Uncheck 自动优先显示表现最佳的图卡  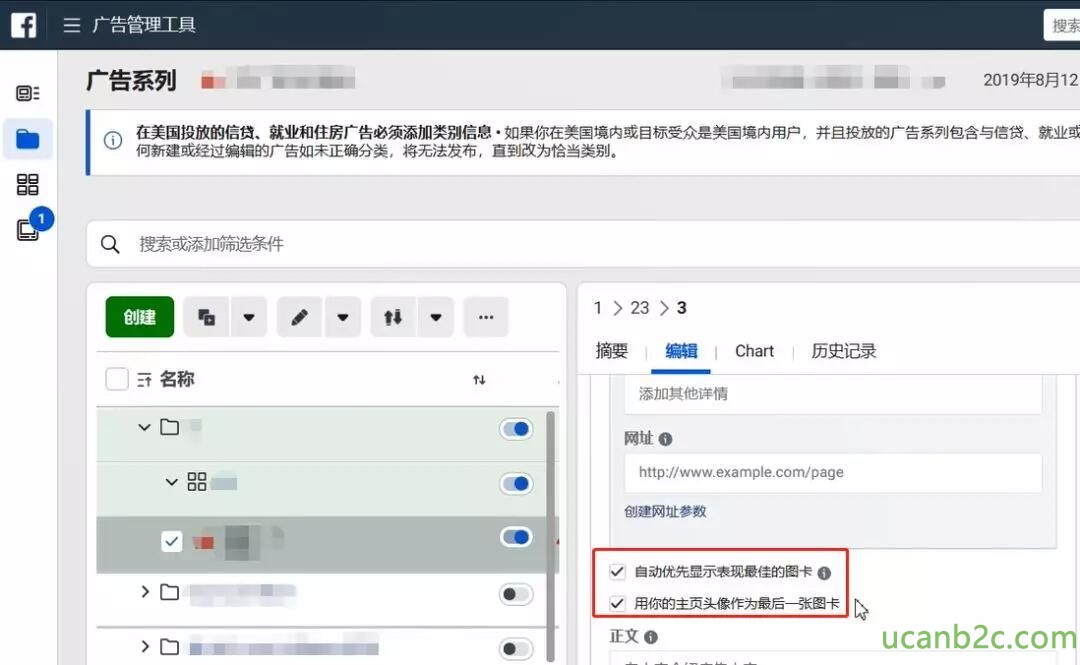click(x=617, y=571)
